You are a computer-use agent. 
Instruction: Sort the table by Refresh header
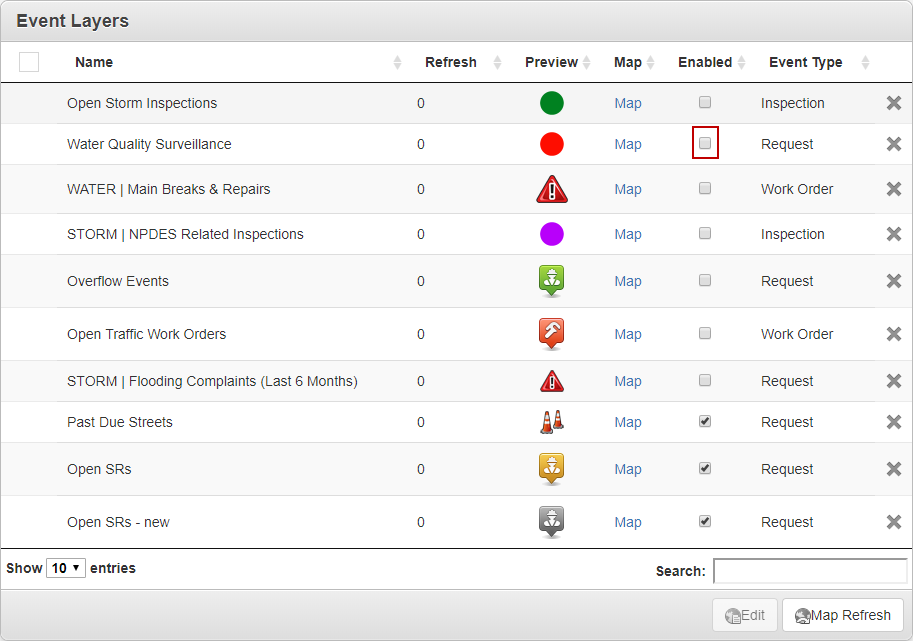(x=450, y=62)
